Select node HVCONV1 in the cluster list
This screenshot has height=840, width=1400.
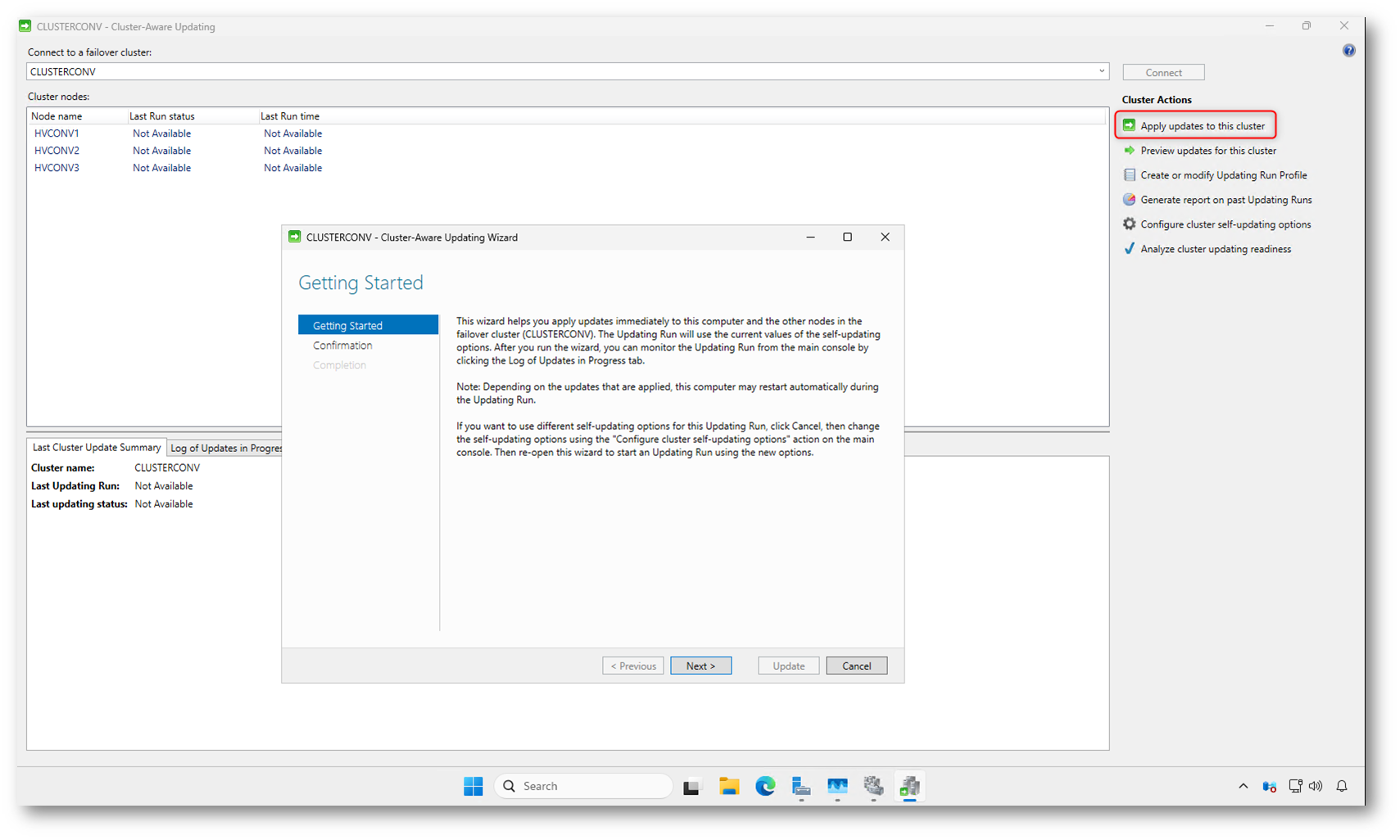click(x=57, y=133)
